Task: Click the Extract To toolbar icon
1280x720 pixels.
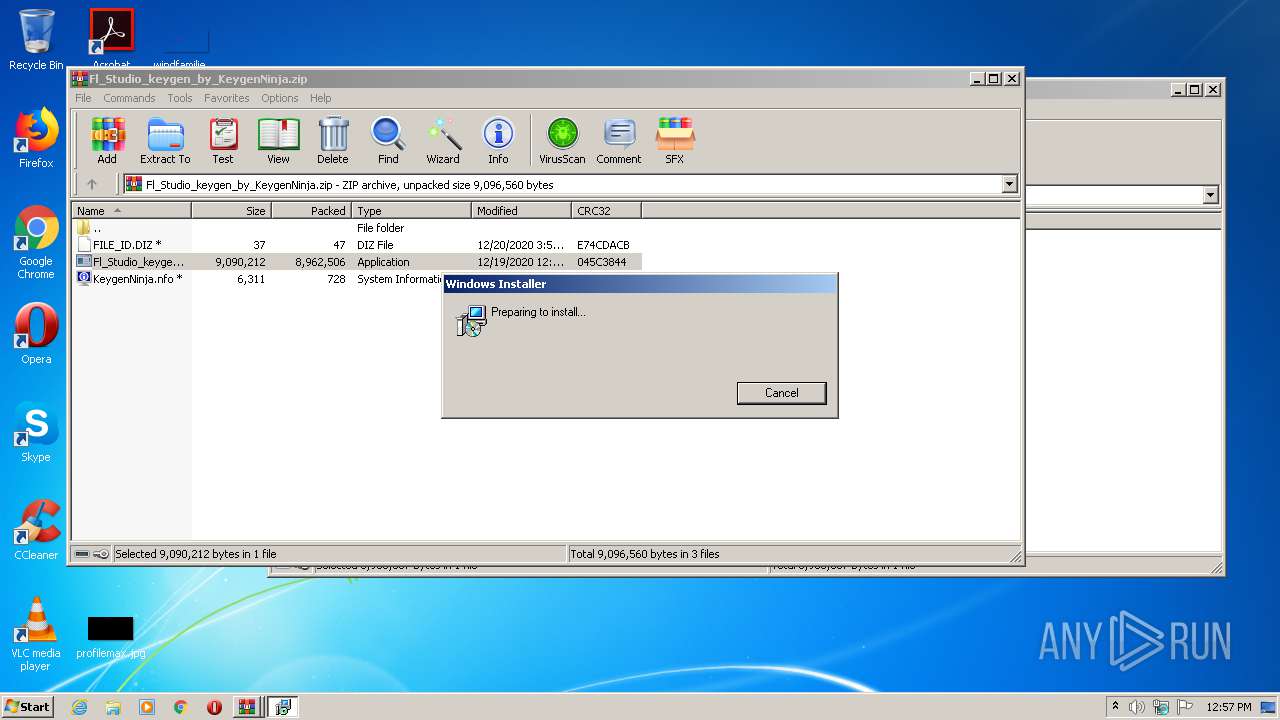Action: [x=165, y=140]
